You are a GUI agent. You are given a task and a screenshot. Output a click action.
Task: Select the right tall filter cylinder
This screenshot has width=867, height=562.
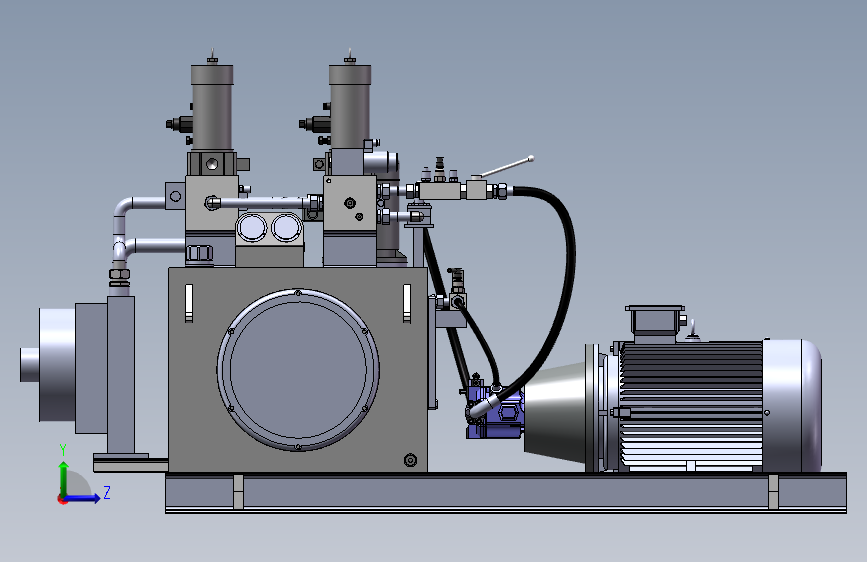[349, 107]
